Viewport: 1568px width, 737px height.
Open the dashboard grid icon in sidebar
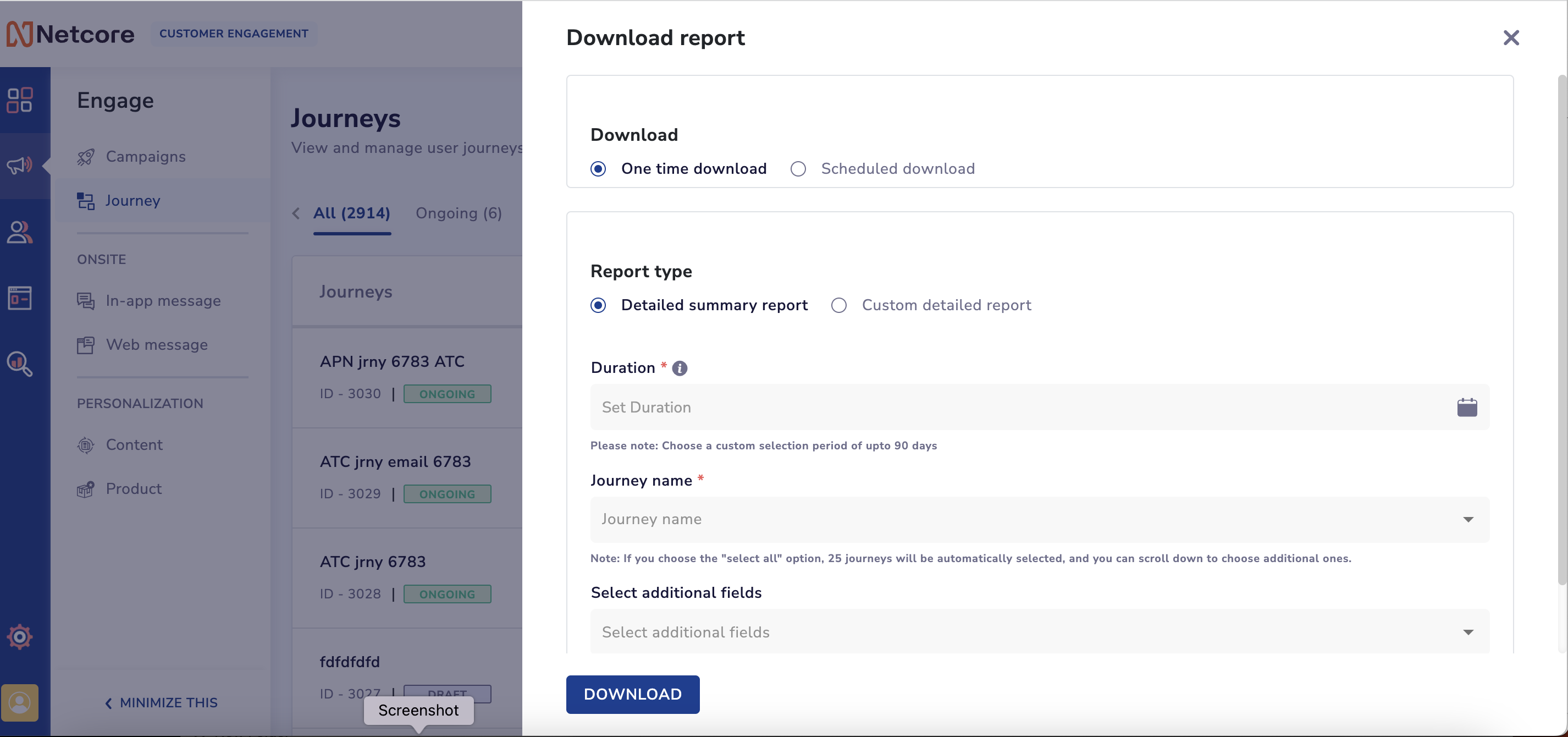point(19,100)
